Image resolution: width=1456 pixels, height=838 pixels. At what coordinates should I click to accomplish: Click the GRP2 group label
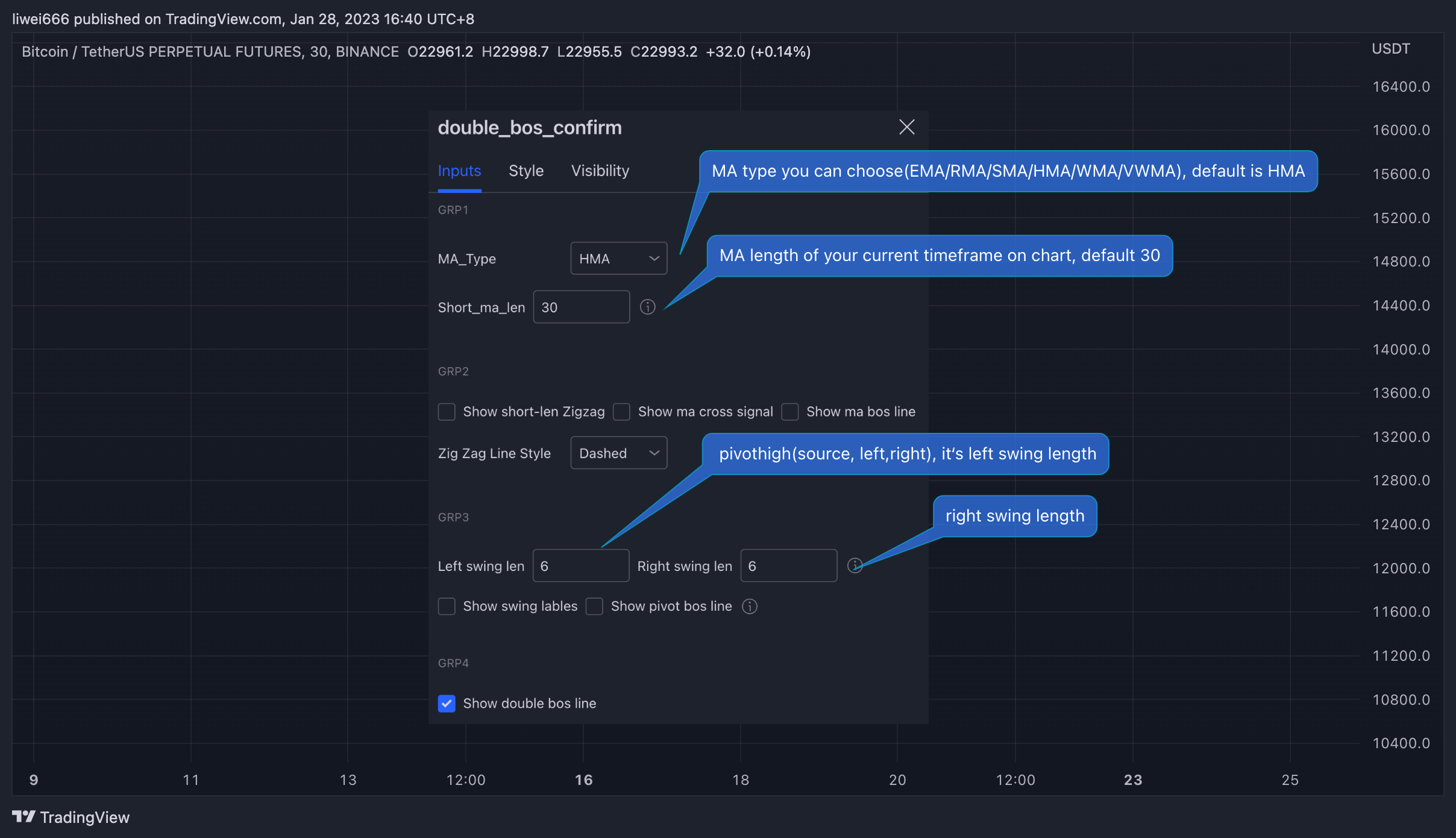point(453,370)
